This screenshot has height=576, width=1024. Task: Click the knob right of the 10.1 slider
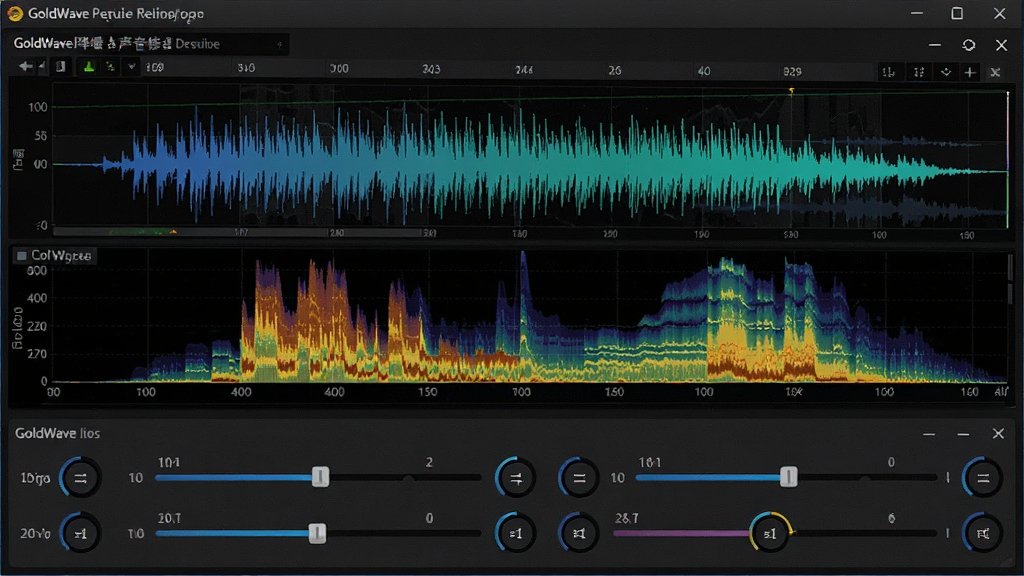[516, 478]
